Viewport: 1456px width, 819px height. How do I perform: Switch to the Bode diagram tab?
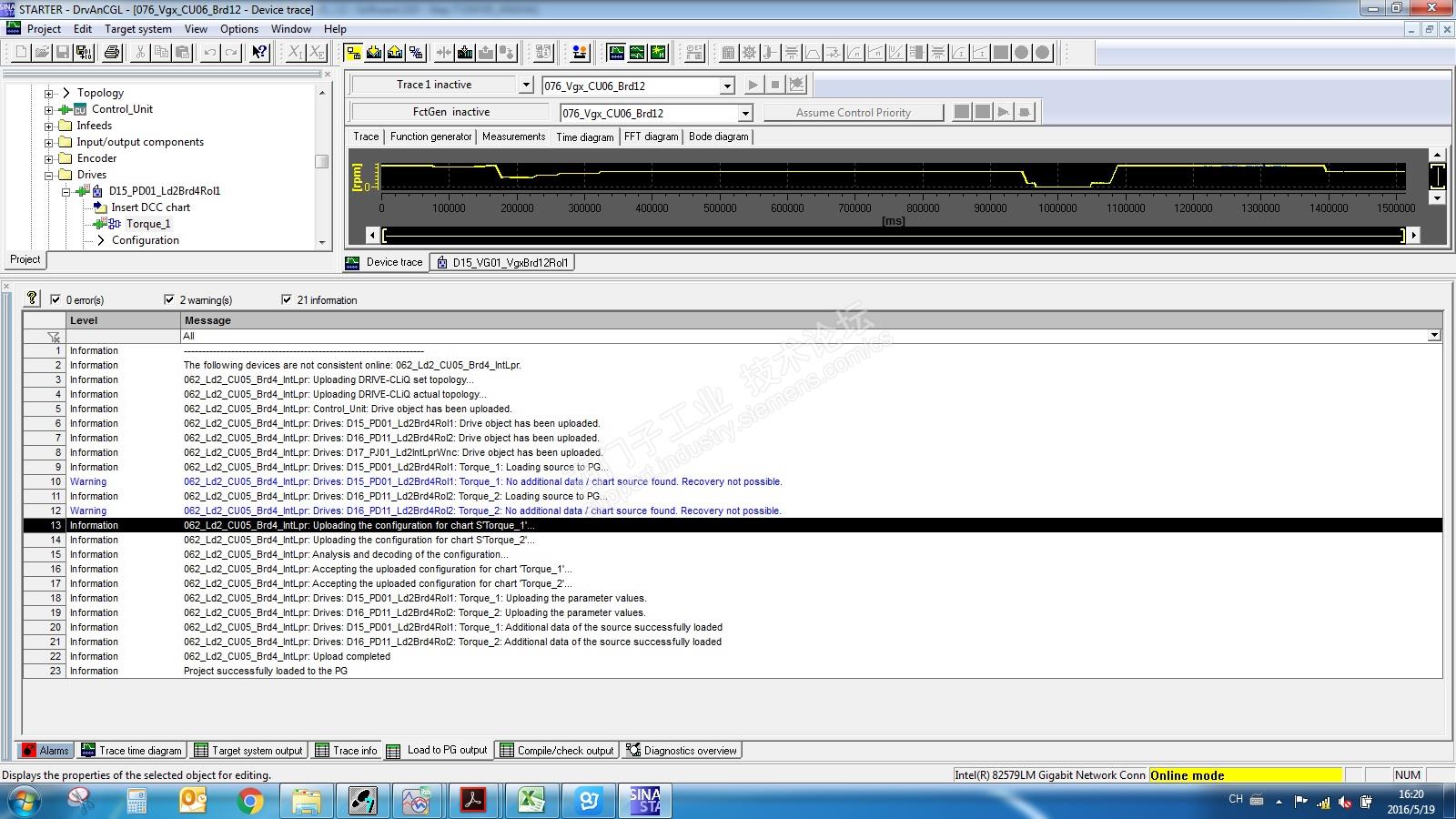point(719,136)
